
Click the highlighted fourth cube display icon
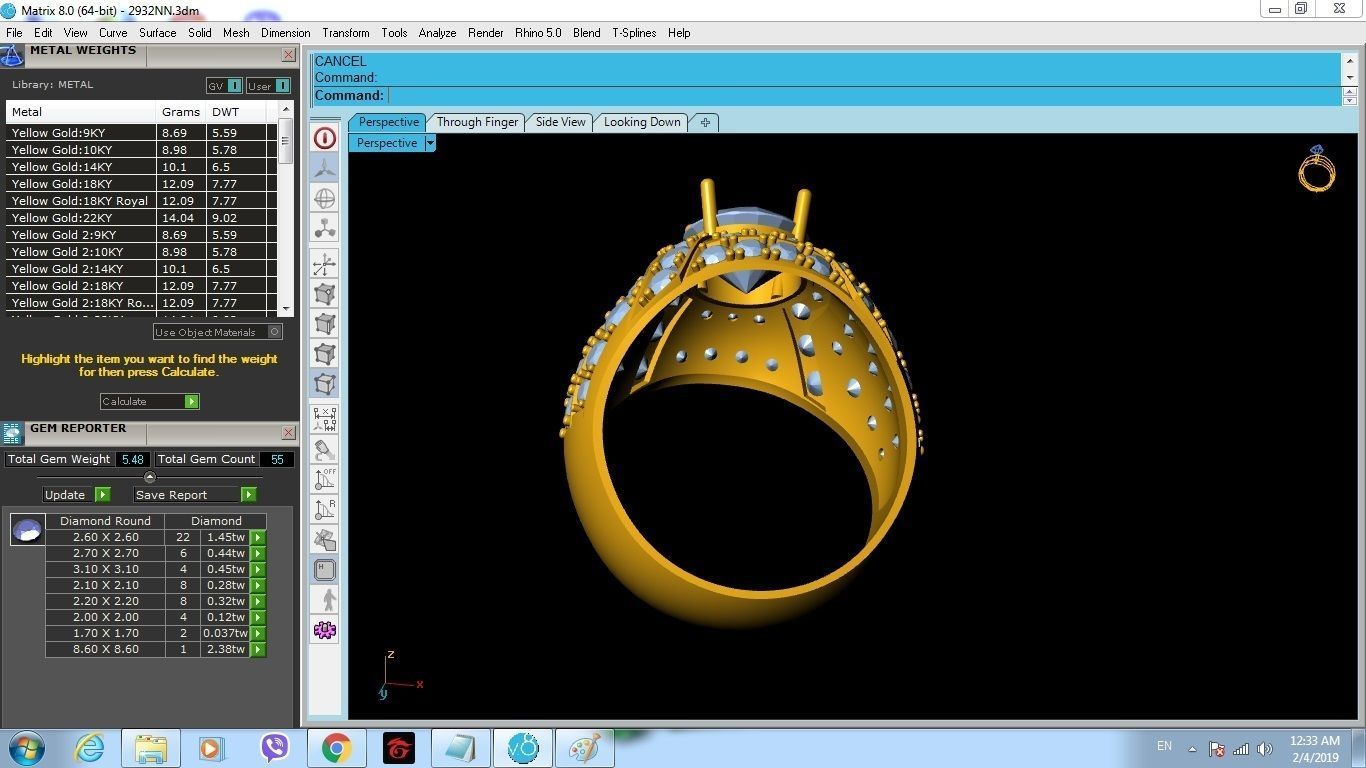click(x=325, y=383)
